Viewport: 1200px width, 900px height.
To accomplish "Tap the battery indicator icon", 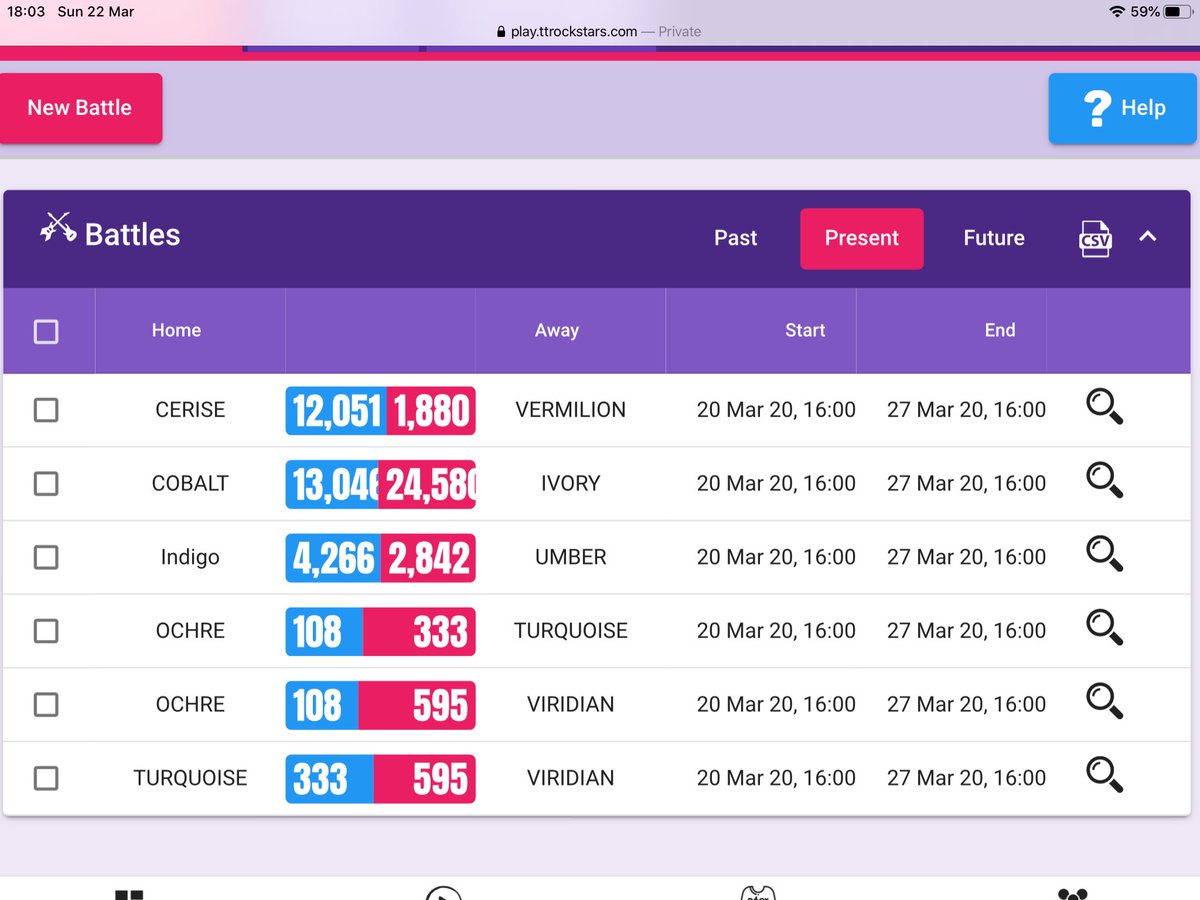I will [1179, 12].
